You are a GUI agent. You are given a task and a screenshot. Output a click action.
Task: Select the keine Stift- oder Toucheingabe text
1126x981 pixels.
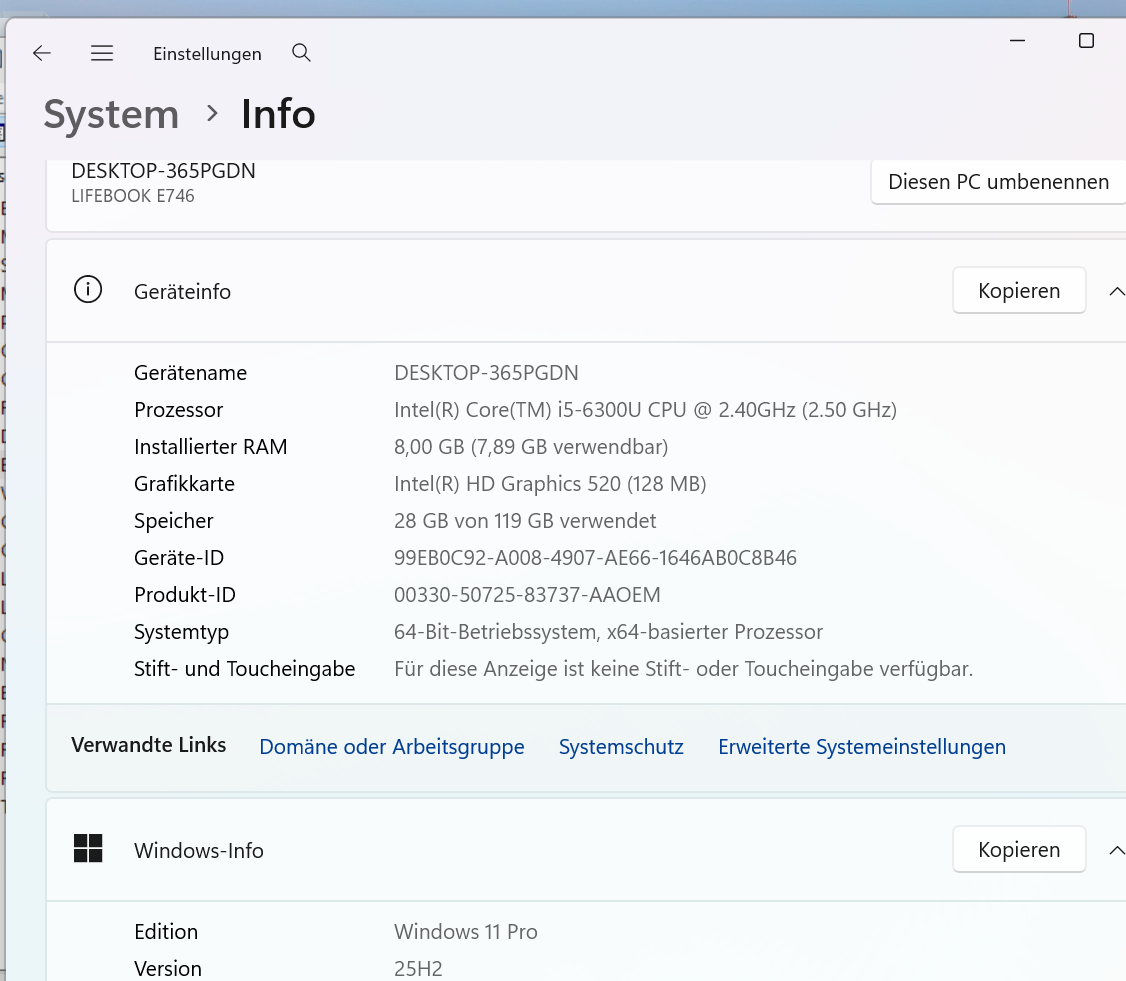684,669
